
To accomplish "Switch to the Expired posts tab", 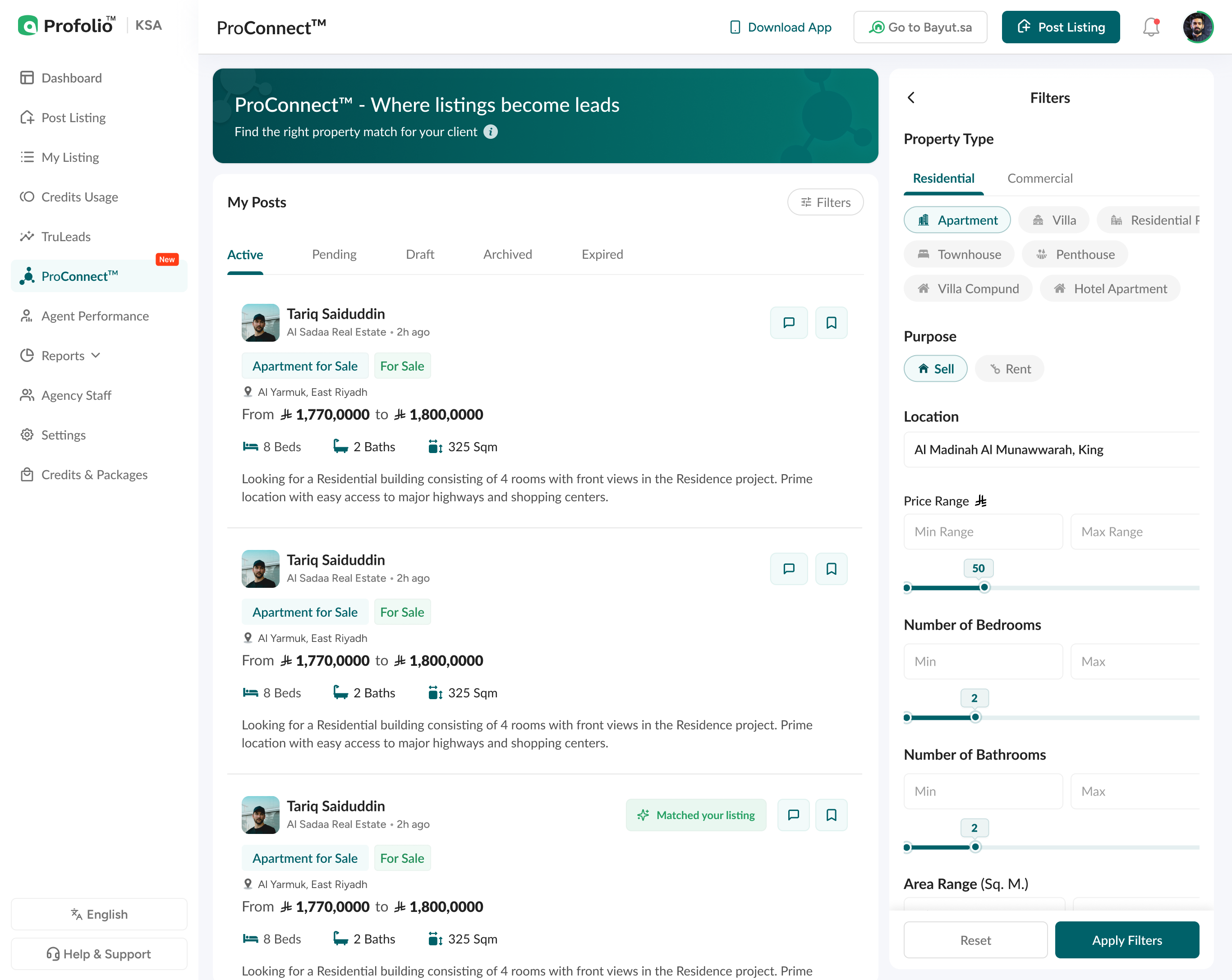I will (x=602, y=255).
